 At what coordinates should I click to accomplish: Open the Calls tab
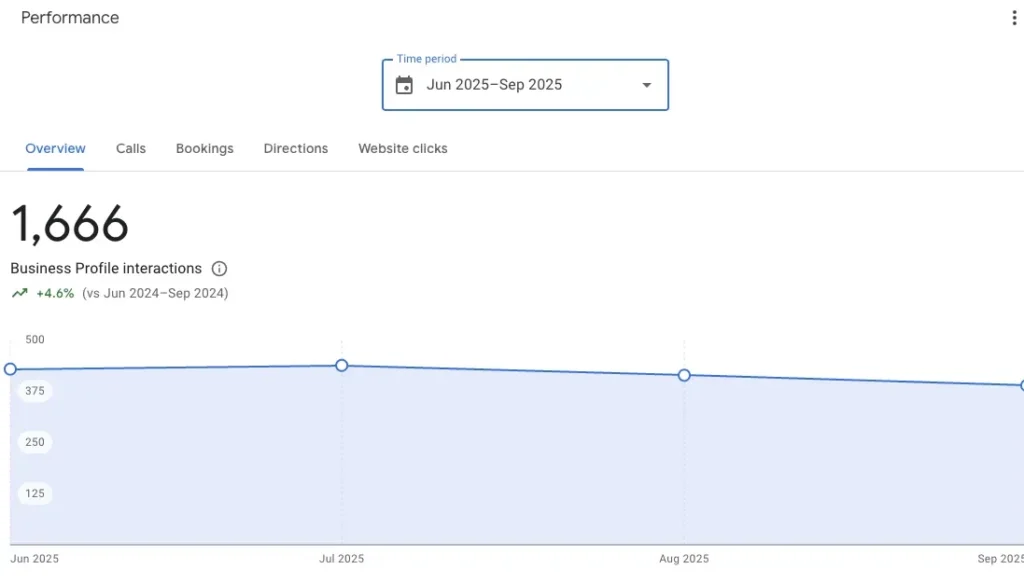pos(131,148)
